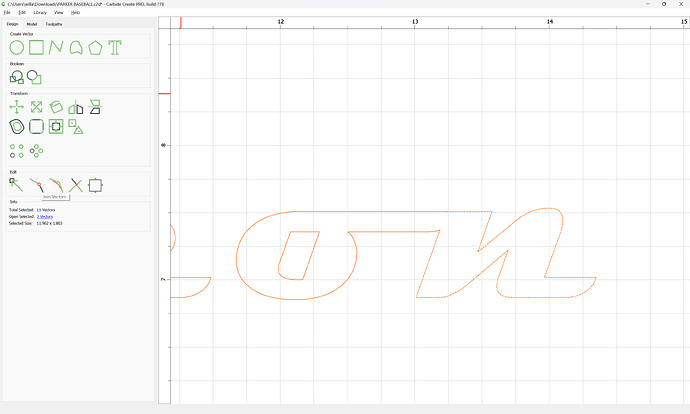Click the Join Vectors tool icon

coord(37,185)
